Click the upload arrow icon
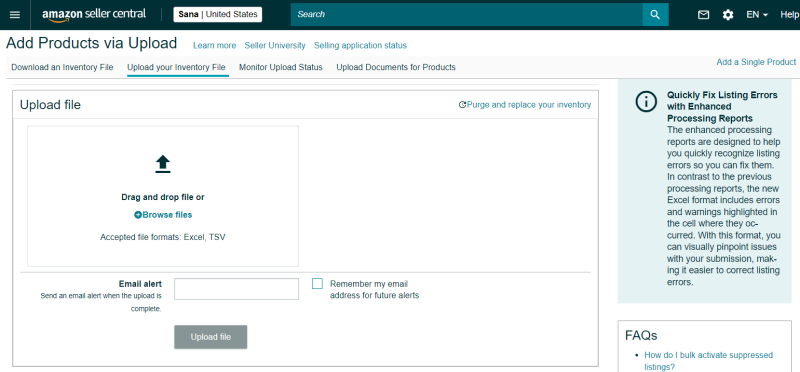Screen dimensions: 800x372 point(163,164)
